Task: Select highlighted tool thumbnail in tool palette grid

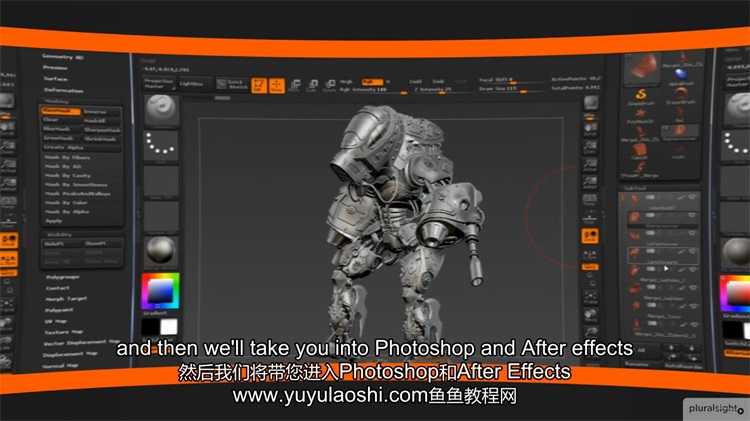Action: click(679, 132)
